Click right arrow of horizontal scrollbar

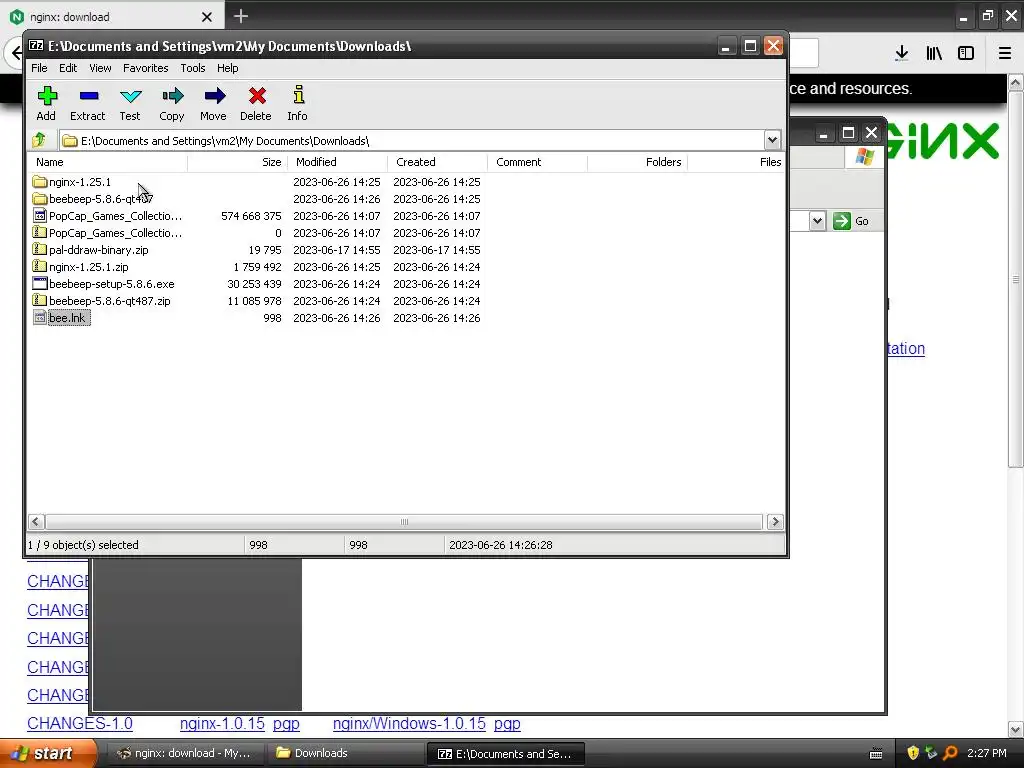tap(775, 522)
